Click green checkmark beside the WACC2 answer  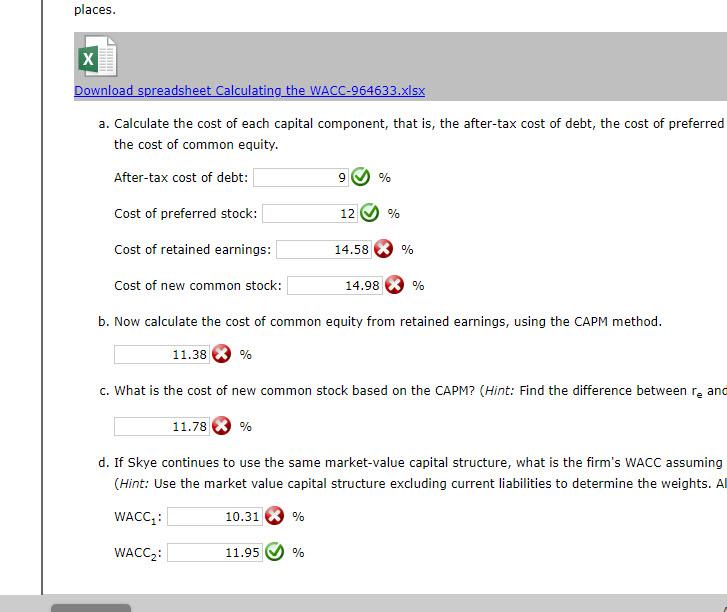(x=274, y=552)
